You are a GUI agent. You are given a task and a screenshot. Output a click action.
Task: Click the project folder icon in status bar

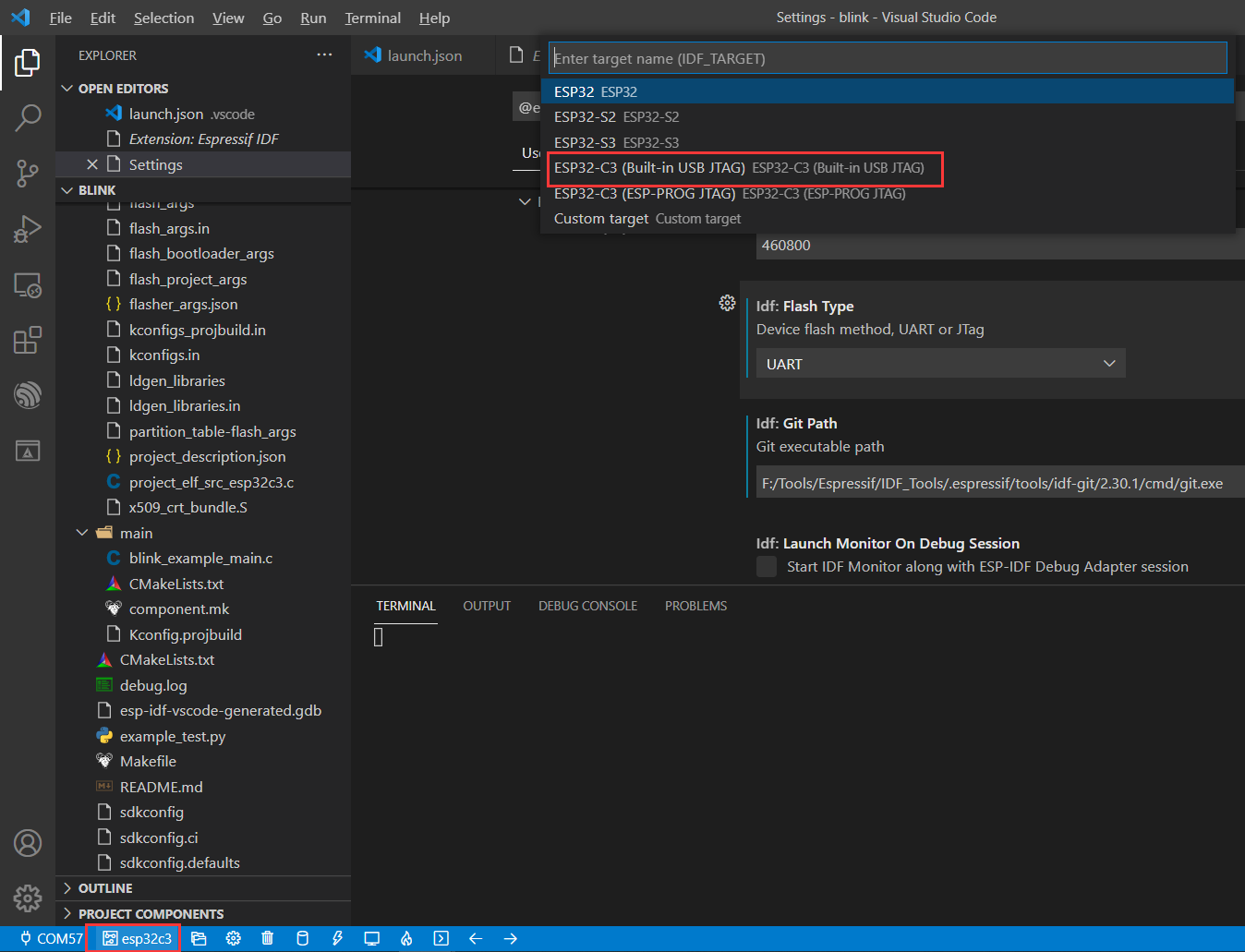pyautogui.click(x=199, y=939)
